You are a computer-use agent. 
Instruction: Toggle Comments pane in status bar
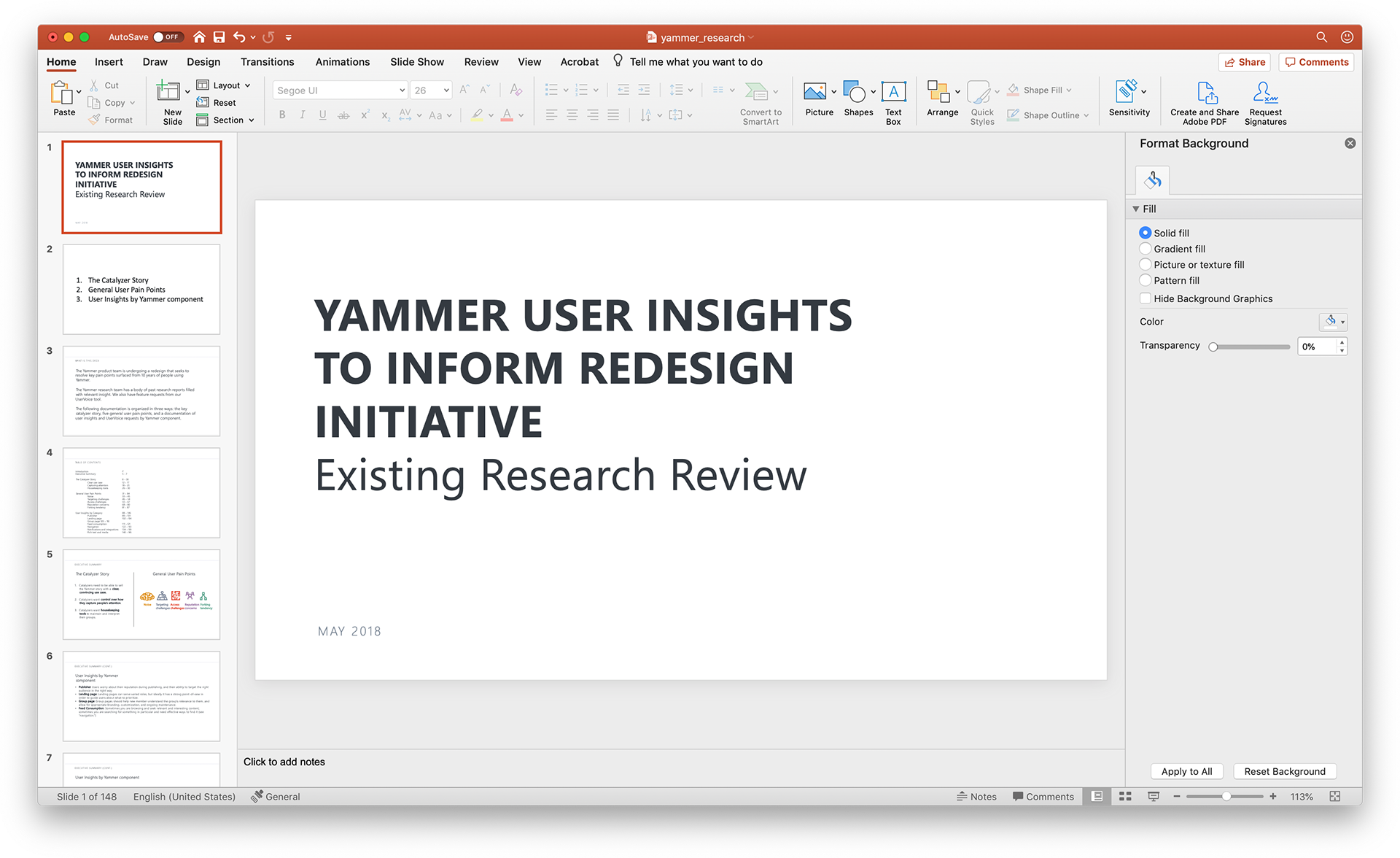(x=1043, y=797)
